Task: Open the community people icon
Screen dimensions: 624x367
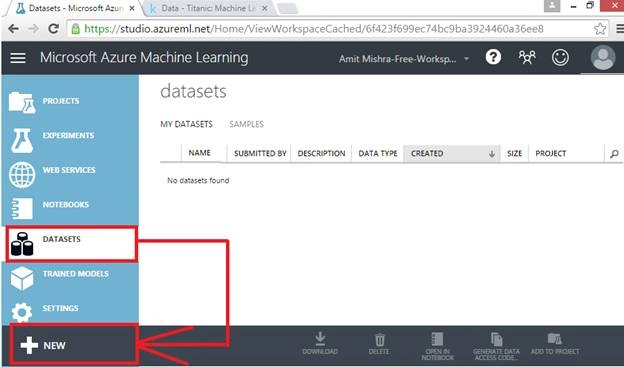Action: [527, 57]
